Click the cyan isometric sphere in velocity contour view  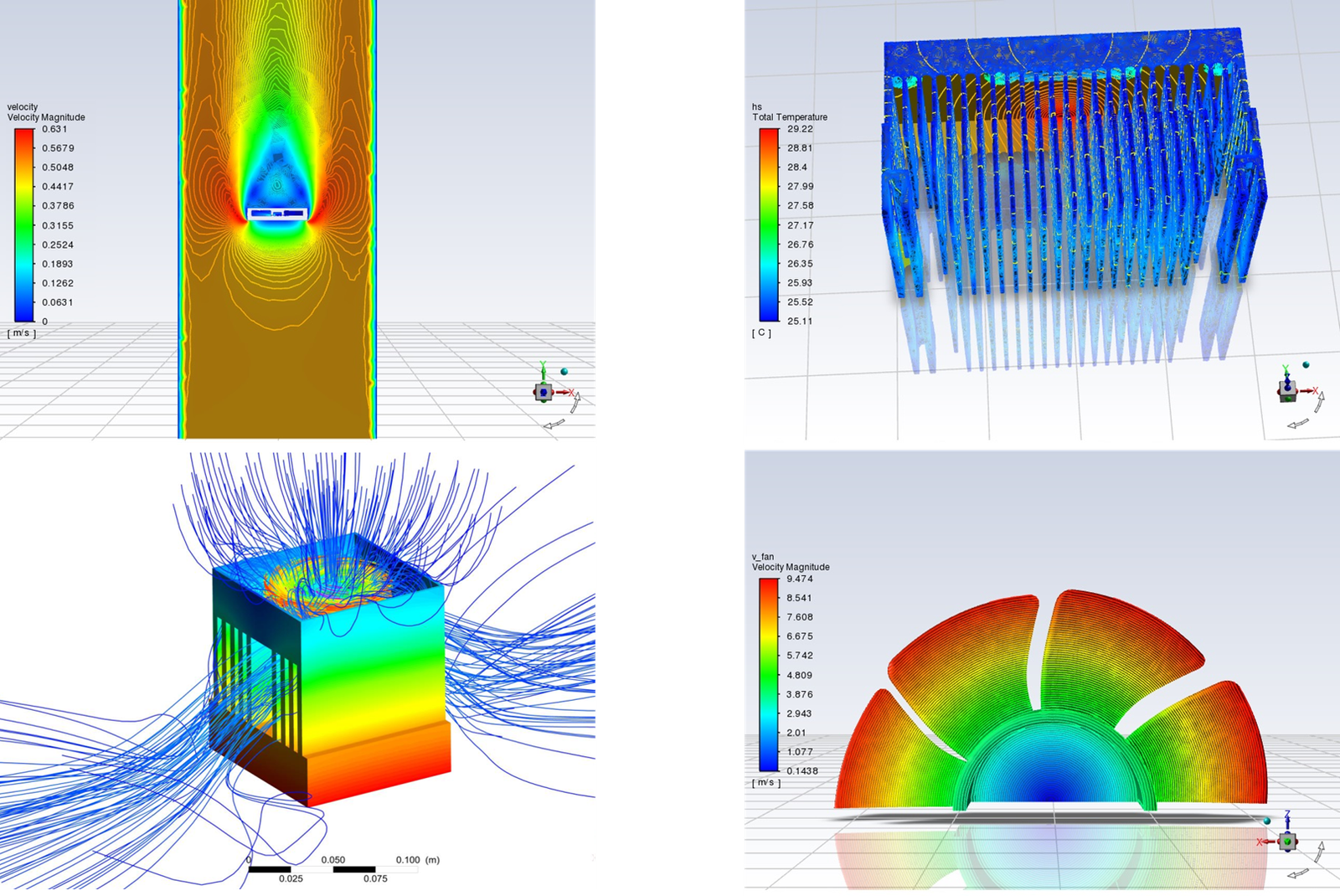564,371
